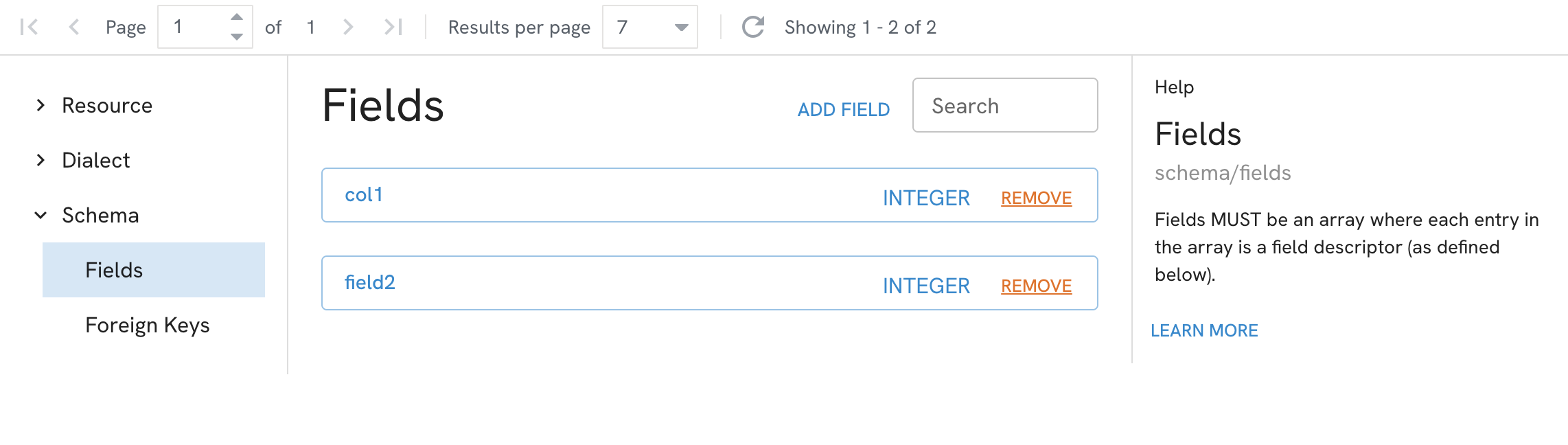This screenshot has height=445, width=1568.
Task: Go to the previous page
Action: point(74,27)
